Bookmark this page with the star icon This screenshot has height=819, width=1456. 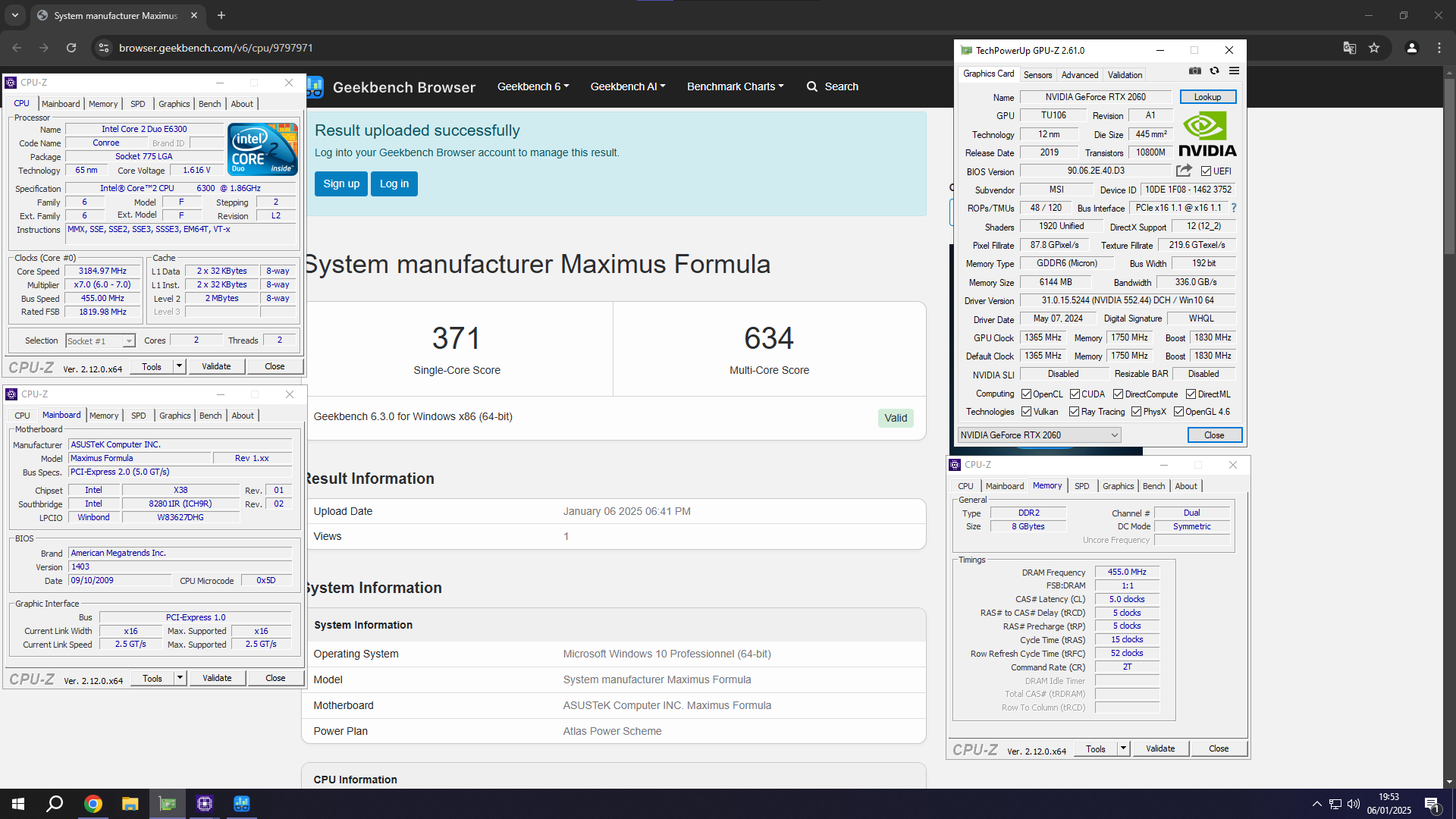tap(1374, 48)
